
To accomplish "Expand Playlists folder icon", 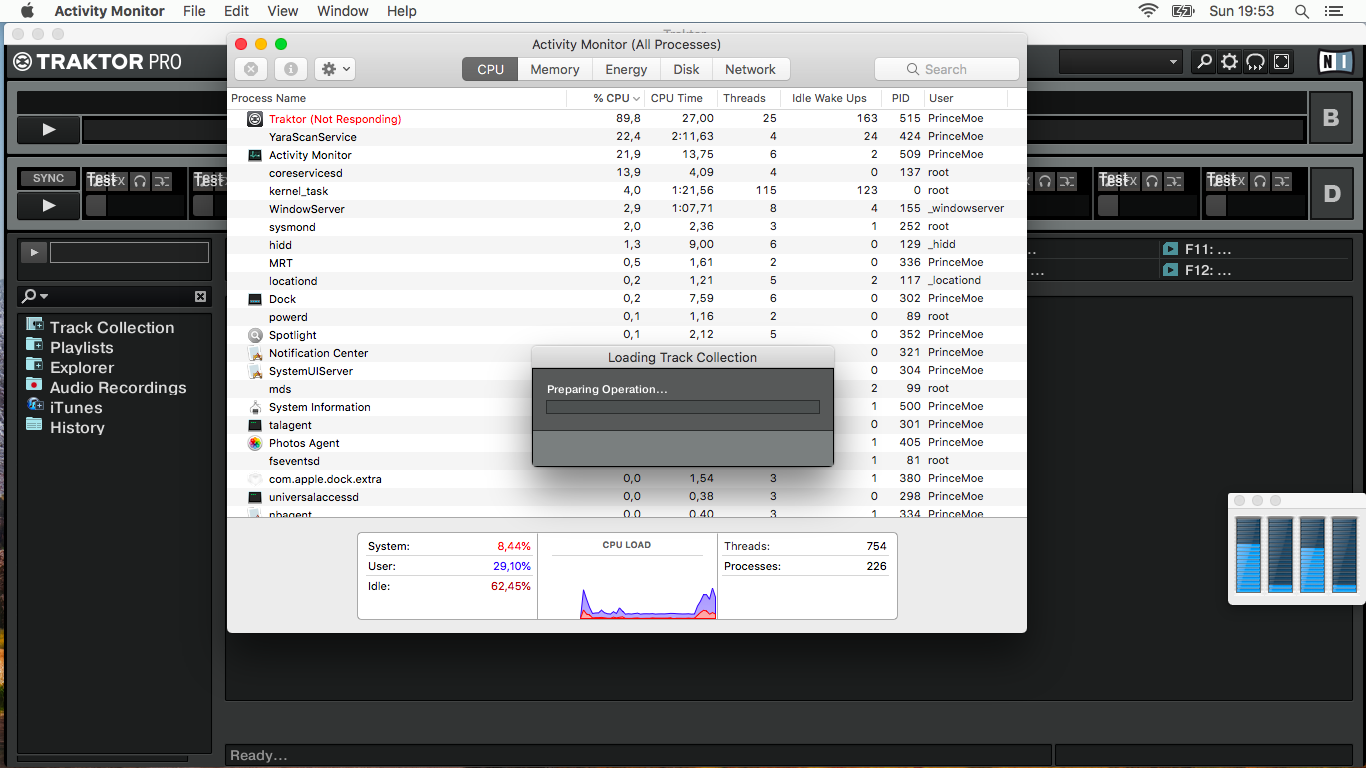I will (34, 345).
